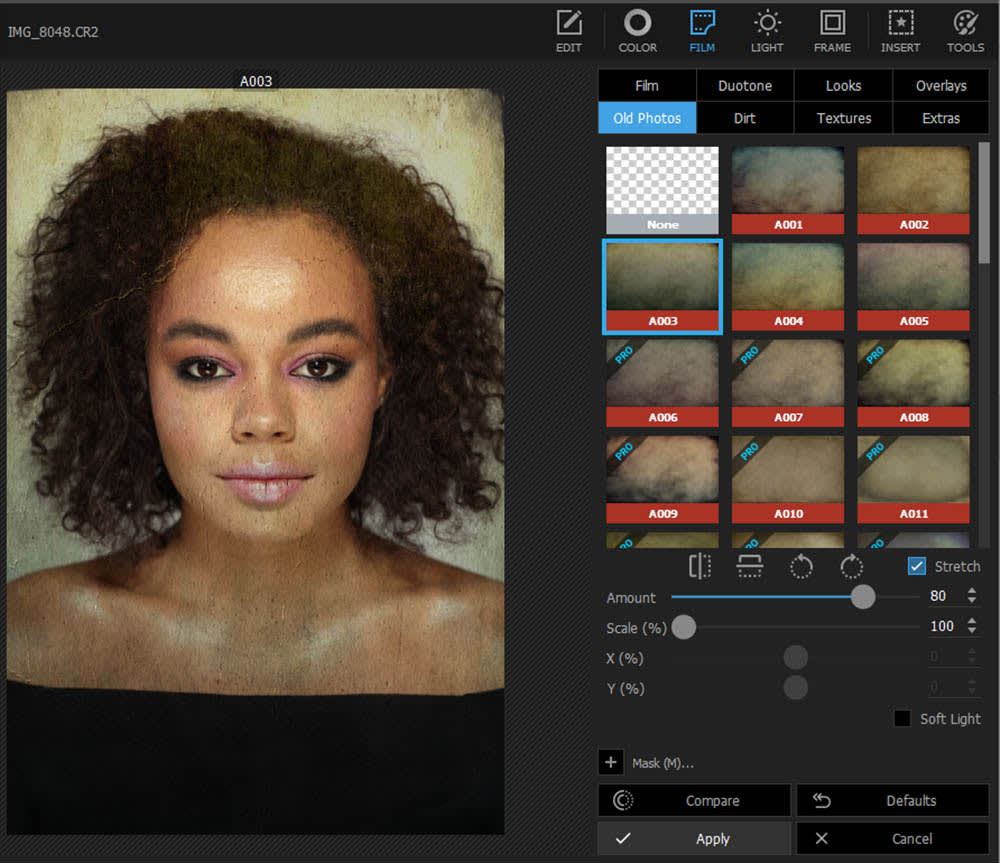Viewport: 1000px width, 863px height.
Task: Click the Scale (%) slider handle
Action: (x=684, y=627)
